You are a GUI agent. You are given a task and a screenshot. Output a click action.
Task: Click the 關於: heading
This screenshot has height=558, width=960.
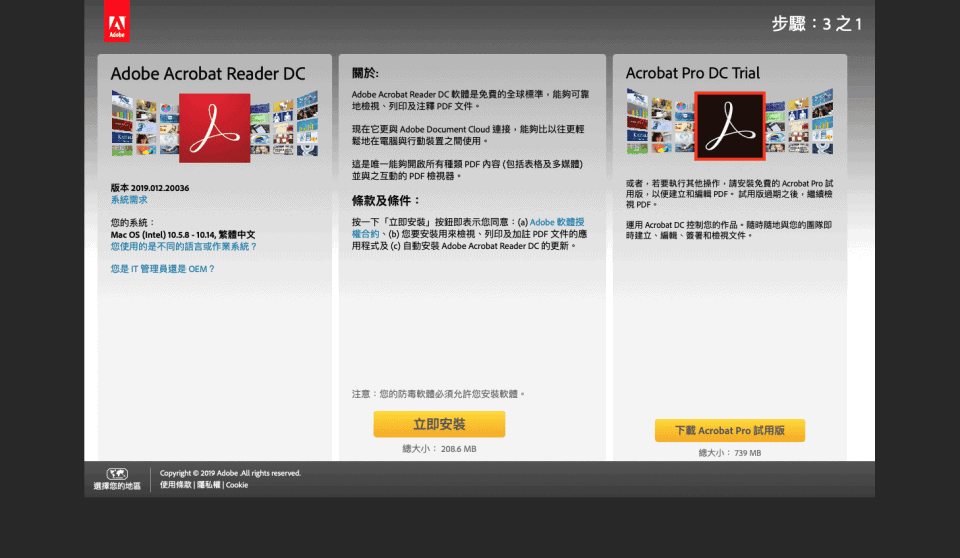point(366,73)
